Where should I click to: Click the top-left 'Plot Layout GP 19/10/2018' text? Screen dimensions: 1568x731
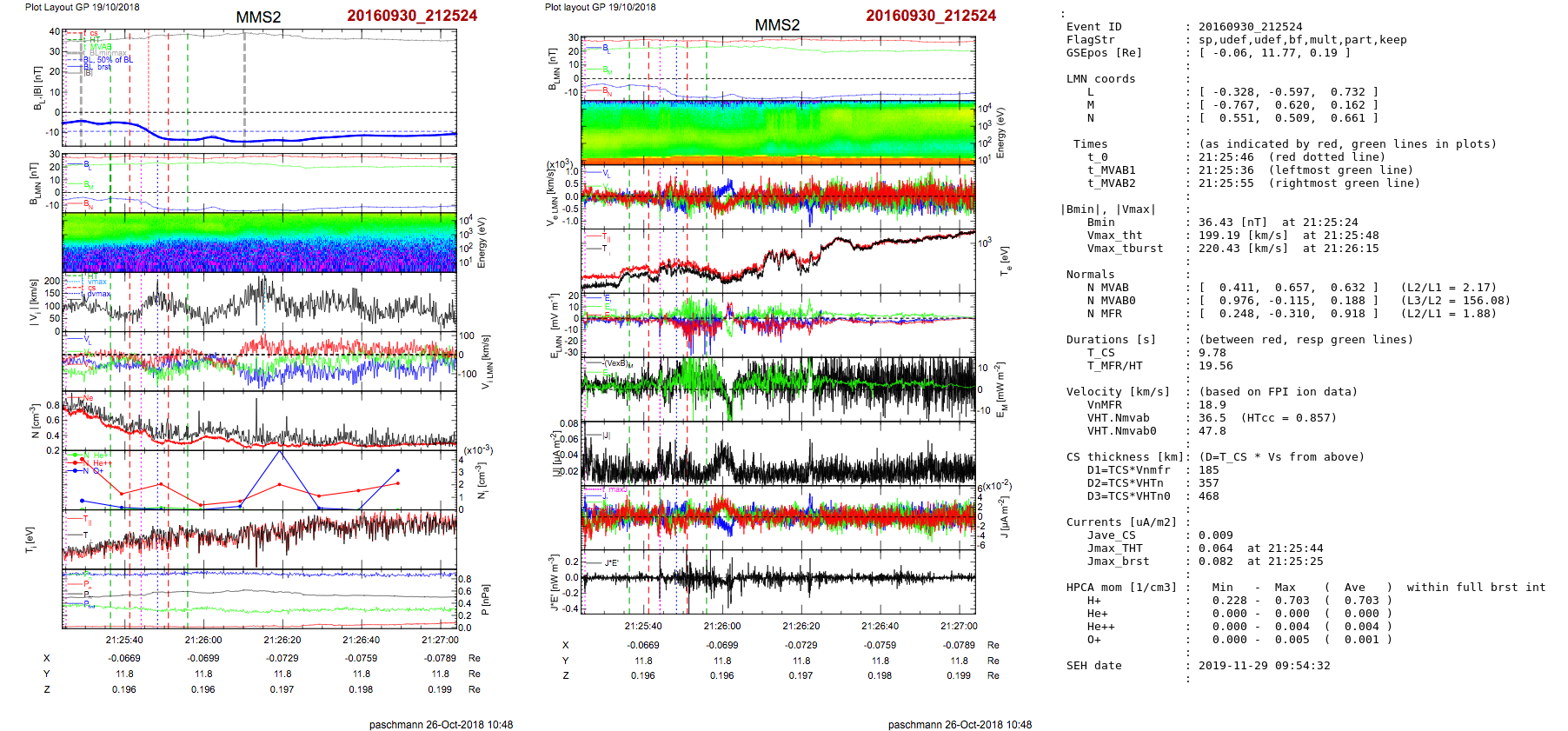[82, 7]
